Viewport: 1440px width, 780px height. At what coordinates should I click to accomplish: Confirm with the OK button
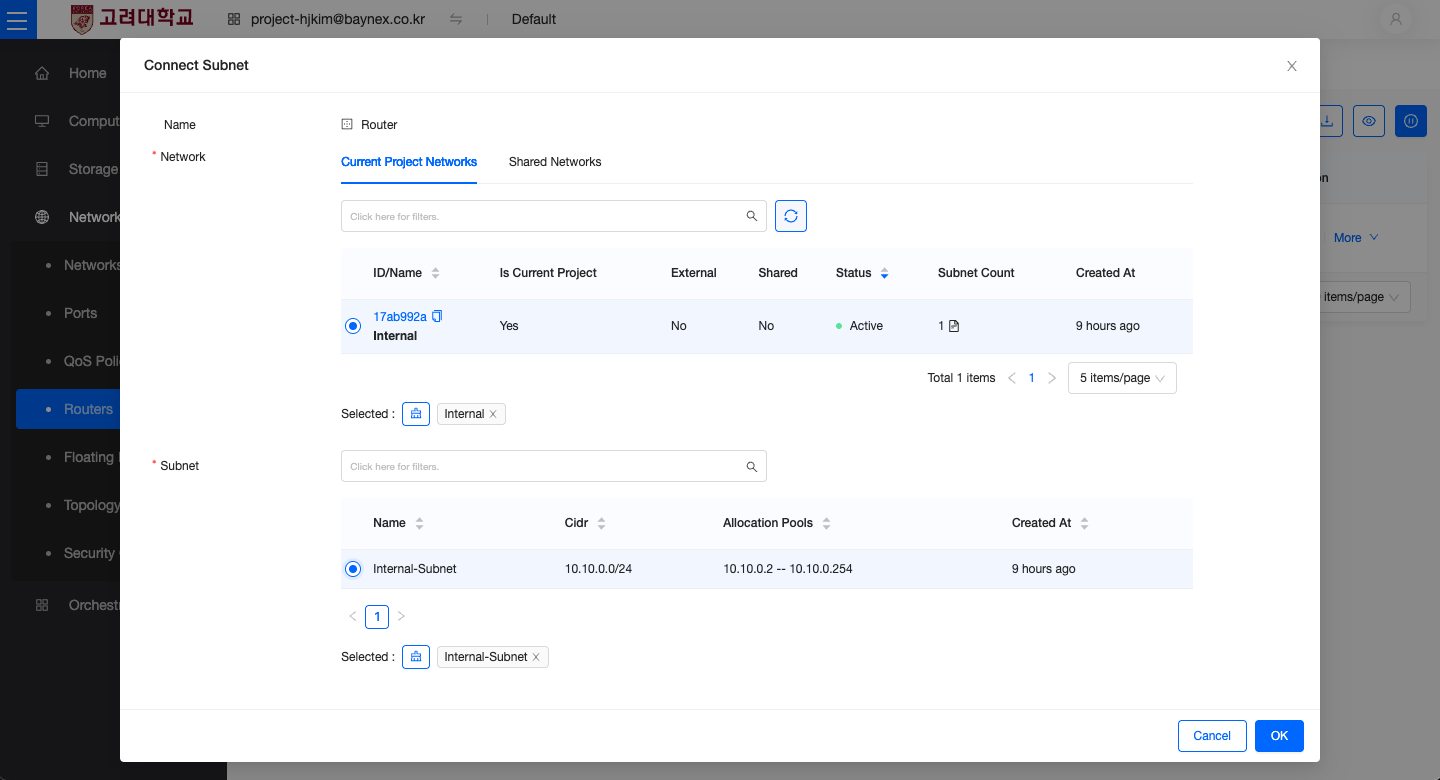pyautogui.click(x=1279, y=736)
